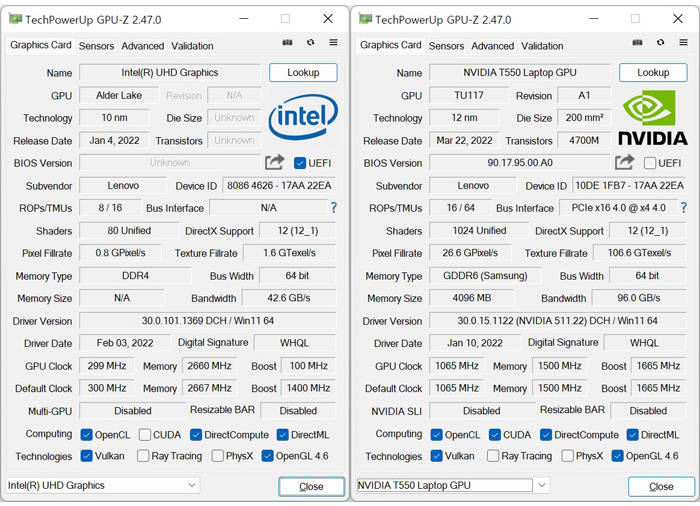Click Close button in NVIDIA window
Viewport: 700px width, 506px height.
click(x=661, y=486)
